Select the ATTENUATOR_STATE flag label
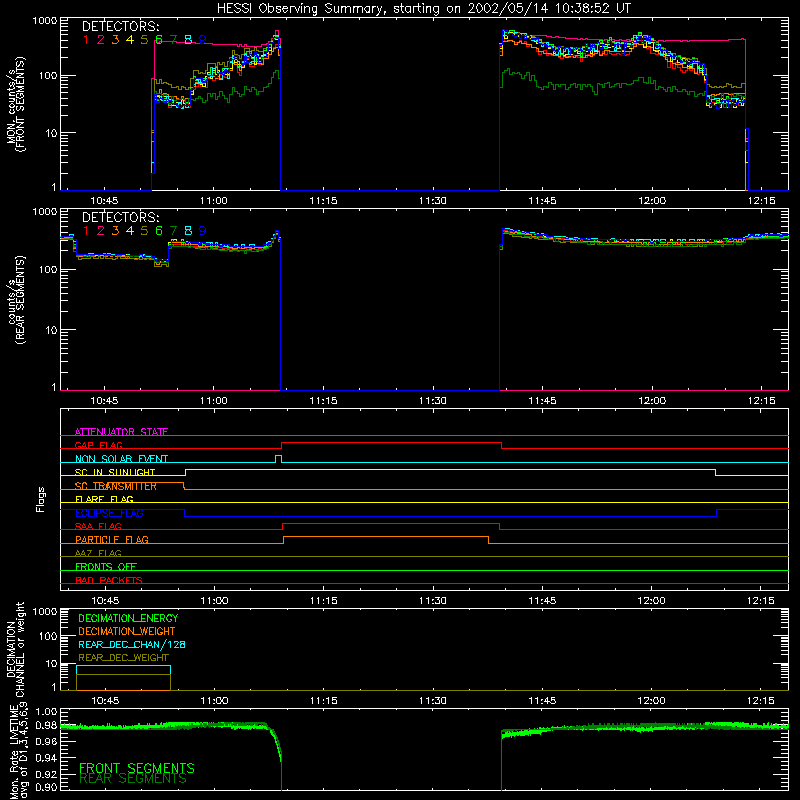Image resolution: width=800 pixels, height=800 pixels. point(121,432)
